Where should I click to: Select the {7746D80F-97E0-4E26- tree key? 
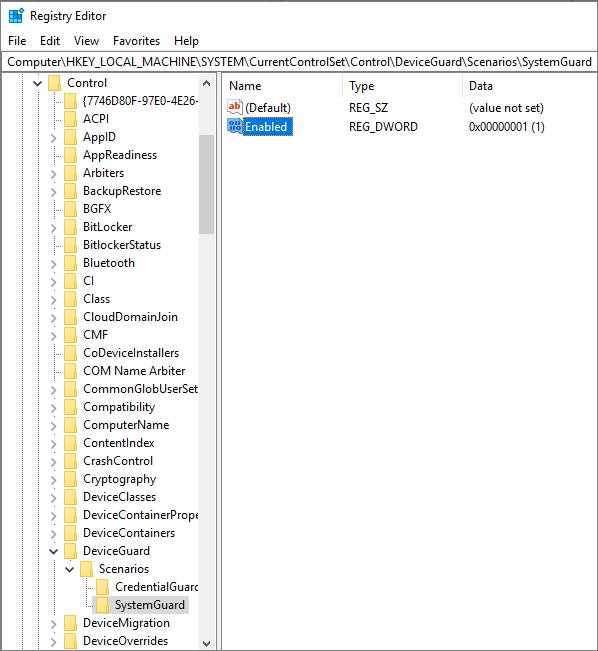[140, 101]
